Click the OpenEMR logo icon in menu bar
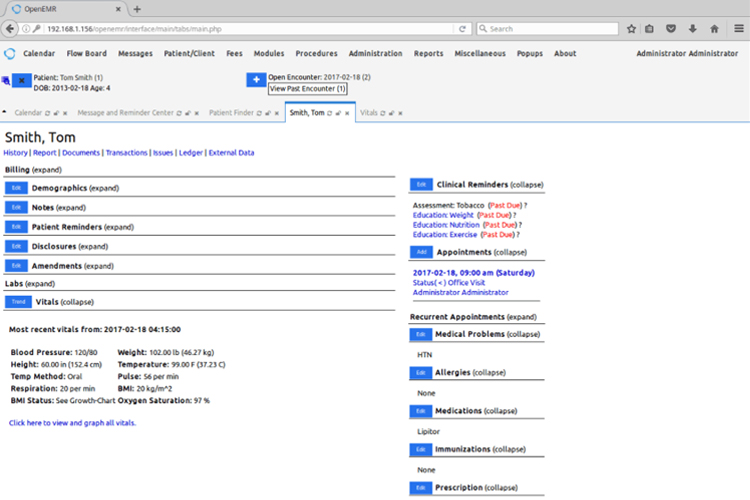Viewport: 750px width, 500px height. coord(10,53)
